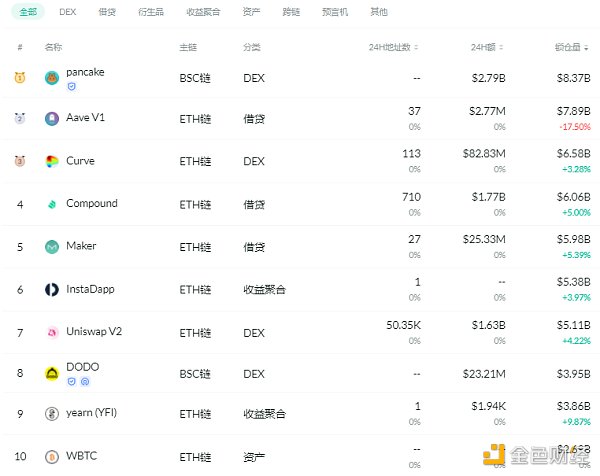Sort by 24H地址数 column arrow
The height and width of the screenshot is (476, 600).
417,47
